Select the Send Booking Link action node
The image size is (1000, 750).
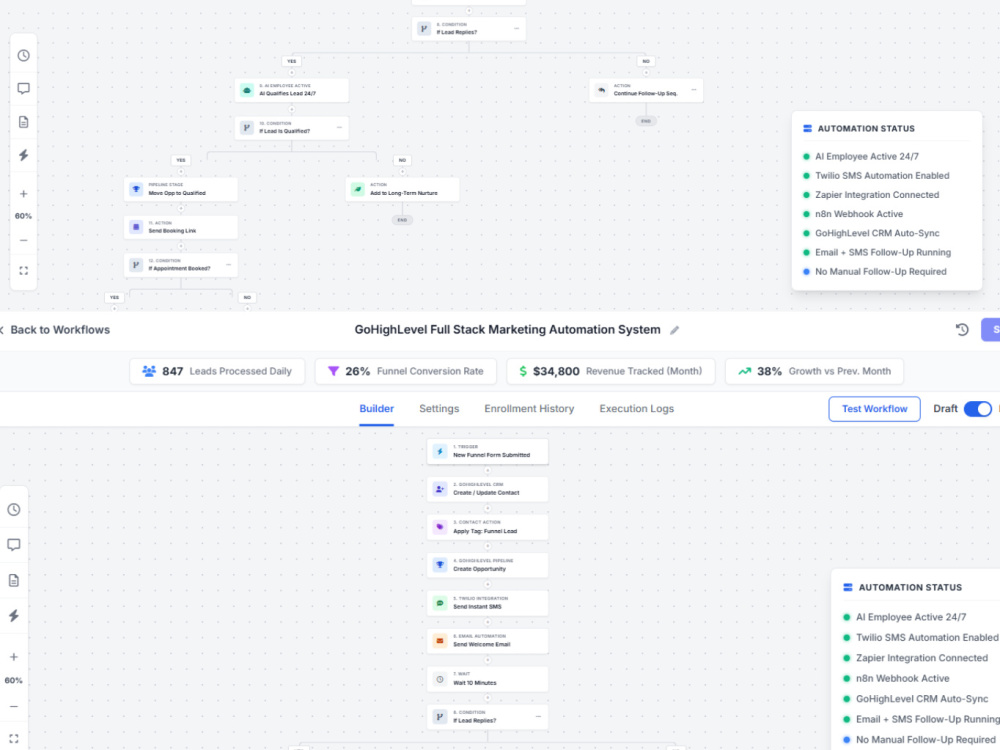(180, 227)
